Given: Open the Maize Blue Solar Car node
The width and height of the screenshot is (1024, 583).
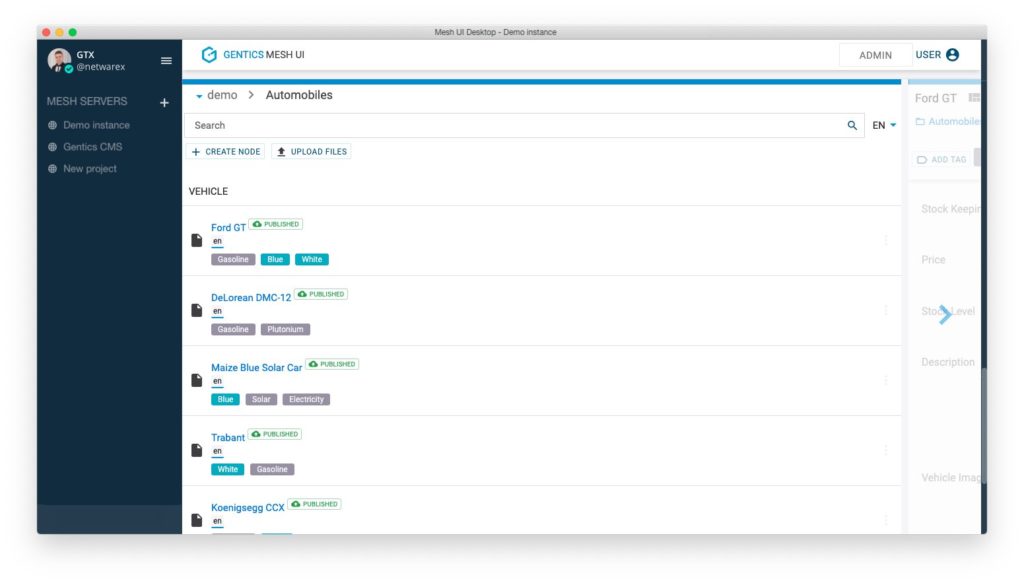Looking at the screenshot, I should (x=256, y=368).
